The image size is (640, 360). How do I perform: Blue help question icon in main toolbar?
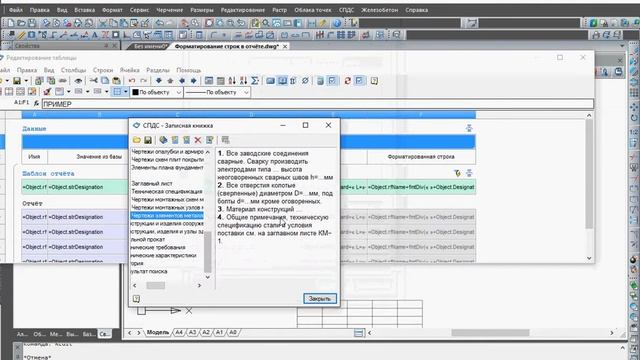point(337,23)
